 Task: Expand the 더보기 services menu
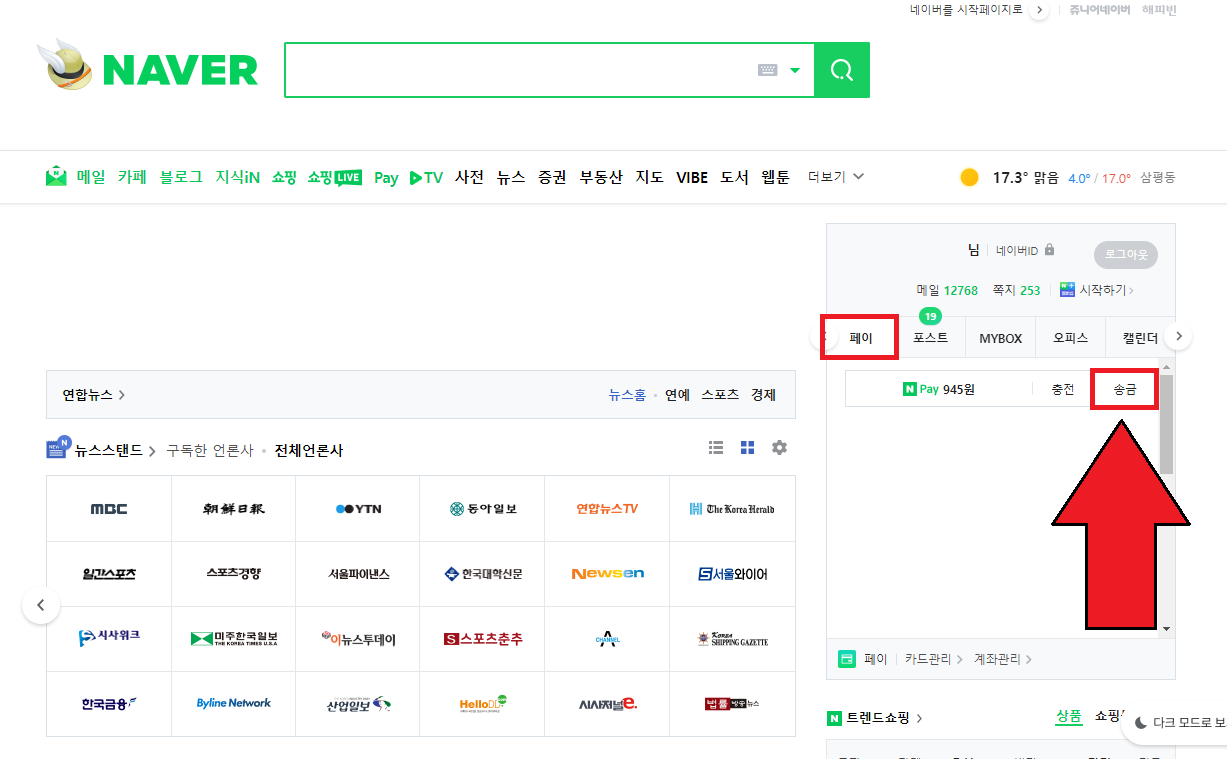point(836,177)
